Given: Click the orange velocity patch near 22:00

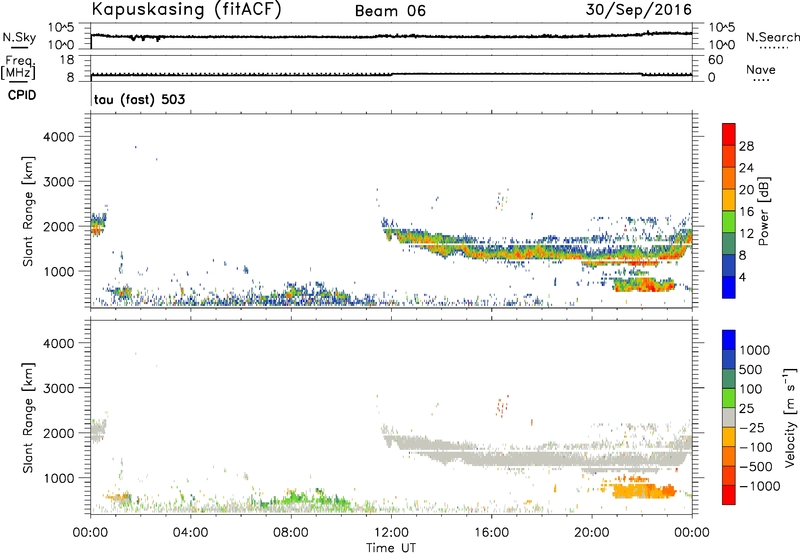Looking at the screenshot, I should coord(643,492).
